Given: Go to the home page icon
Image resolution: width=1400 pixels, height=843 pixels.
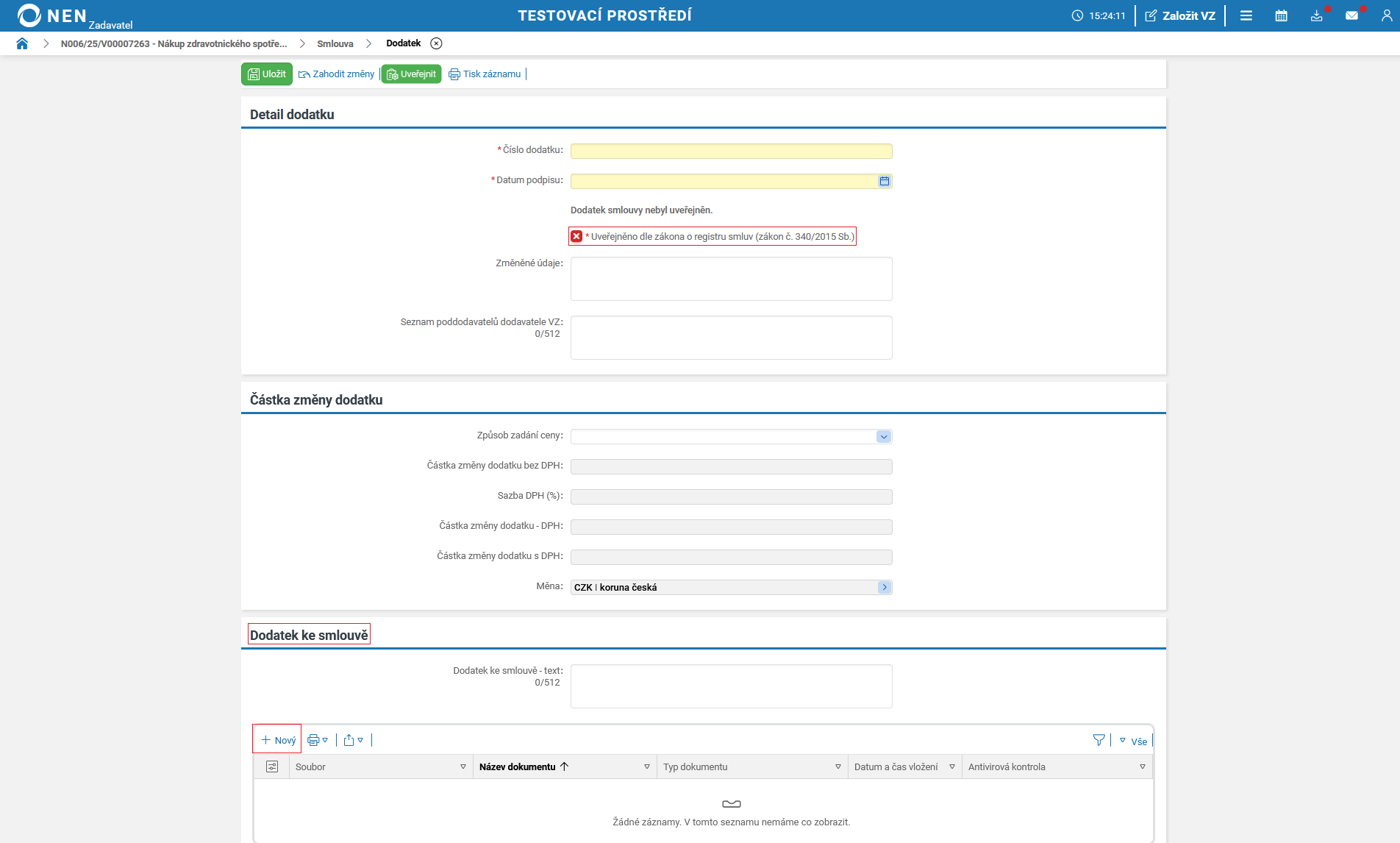Looking at the screenshot, I should coord(22,43).
